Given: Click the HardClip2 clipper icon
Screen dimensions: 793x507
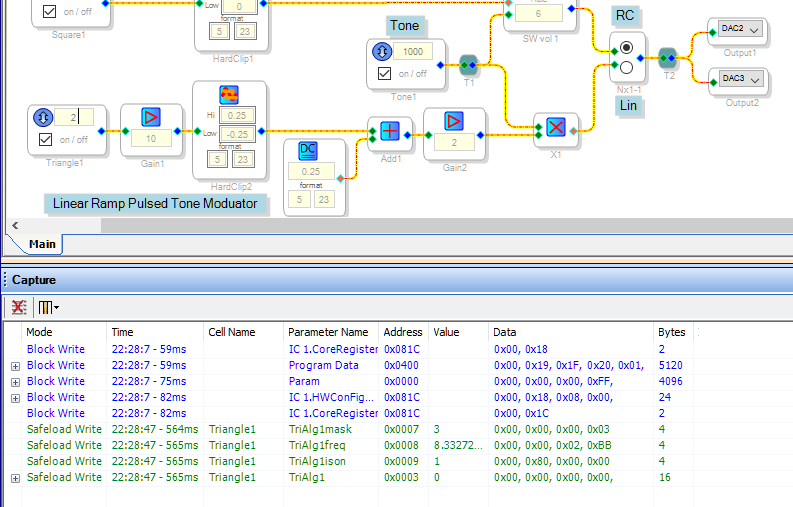Looking at the screenshot, I should [229, 95].
